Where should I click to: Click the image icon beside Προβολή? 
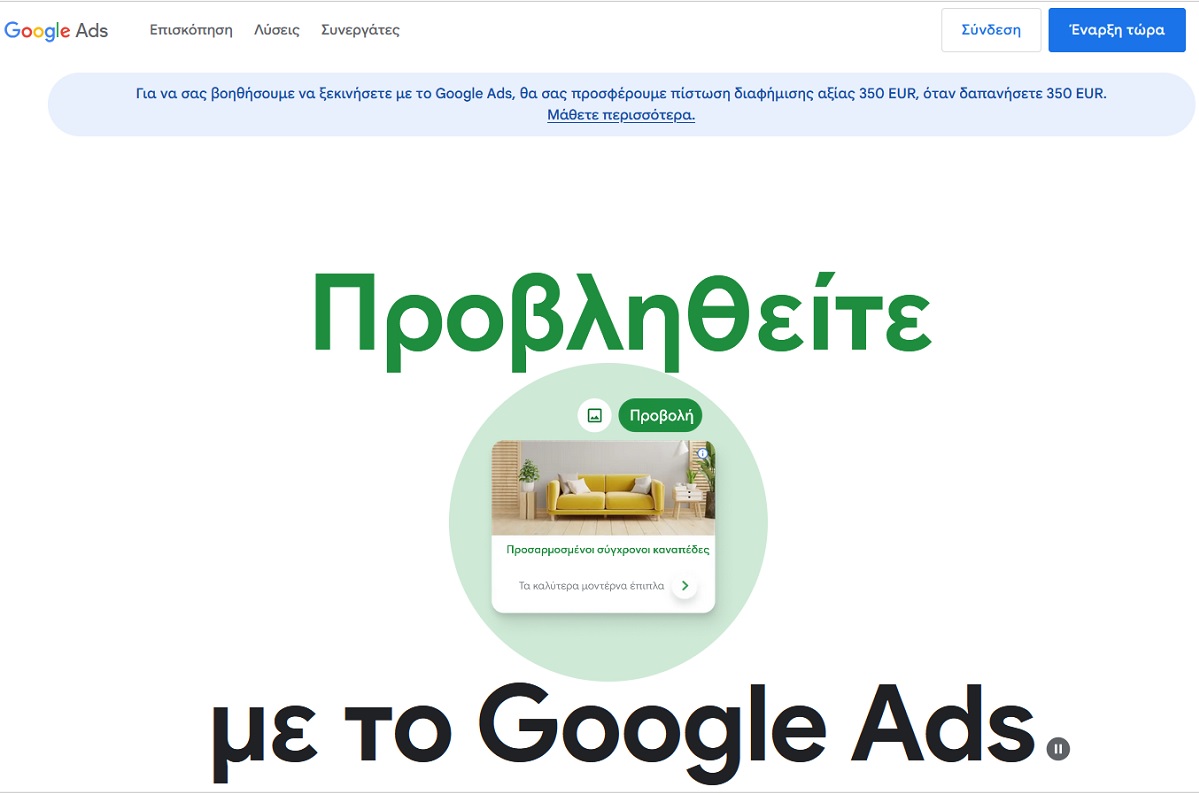click(x=594, y=415)
